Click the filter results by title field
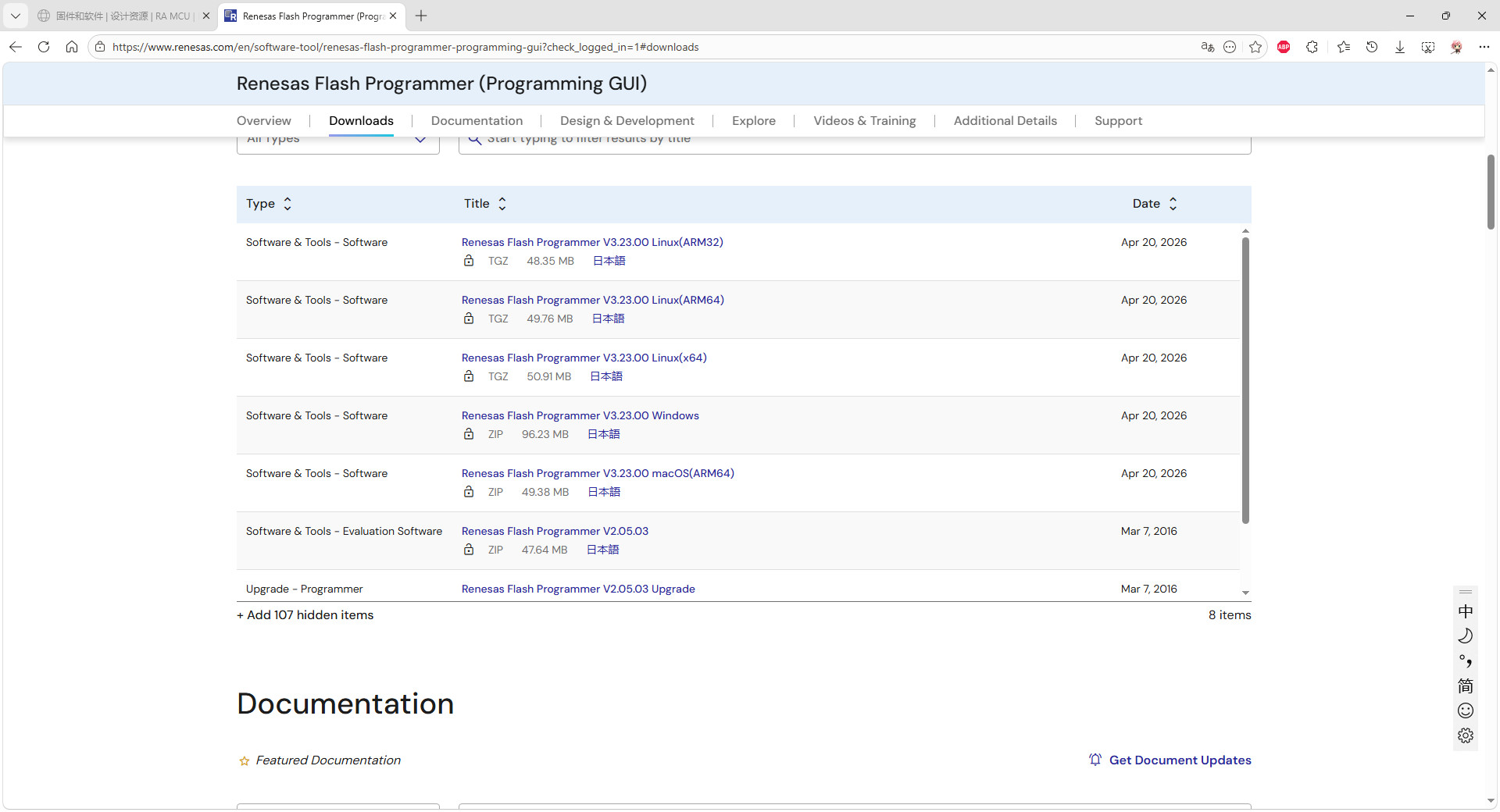This screenshot has height=812, width=1500. [x=855, y=144]
